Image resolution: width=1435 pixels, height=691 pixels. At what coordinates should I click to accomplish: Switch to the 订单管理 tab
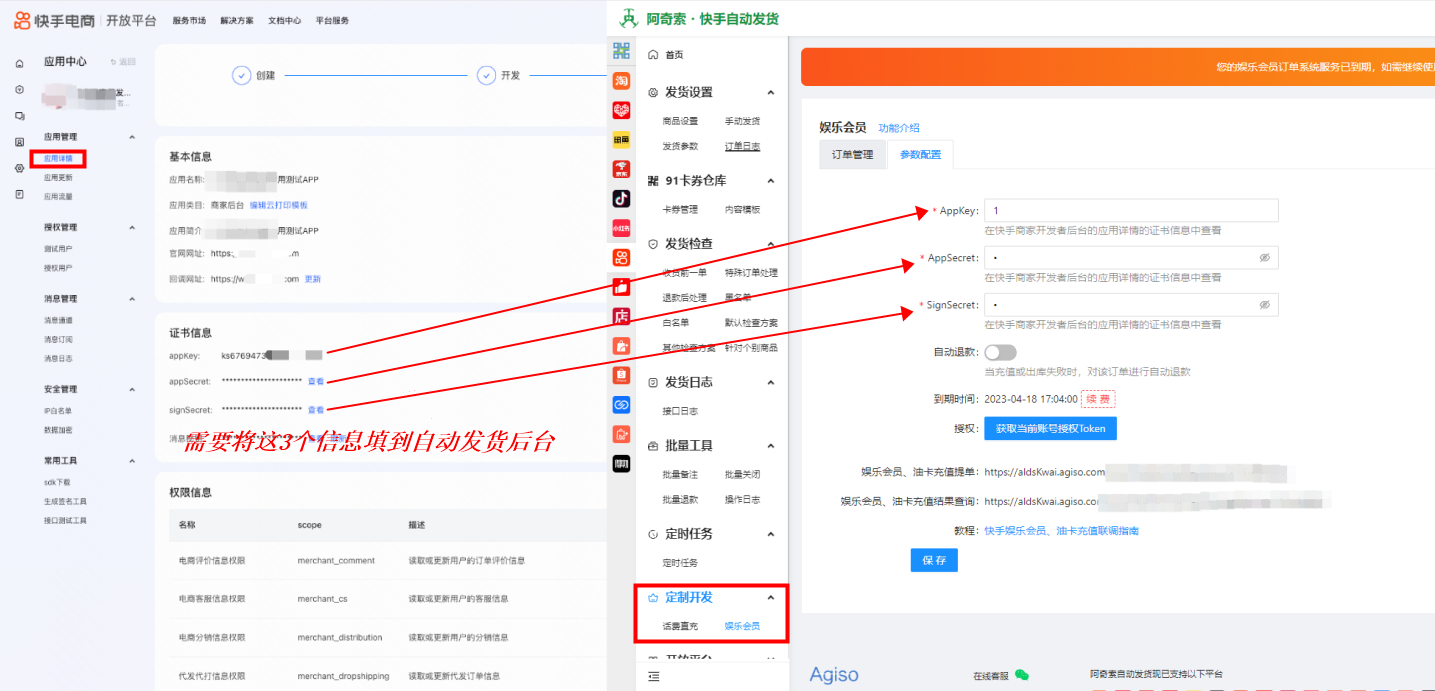(852, 154)
